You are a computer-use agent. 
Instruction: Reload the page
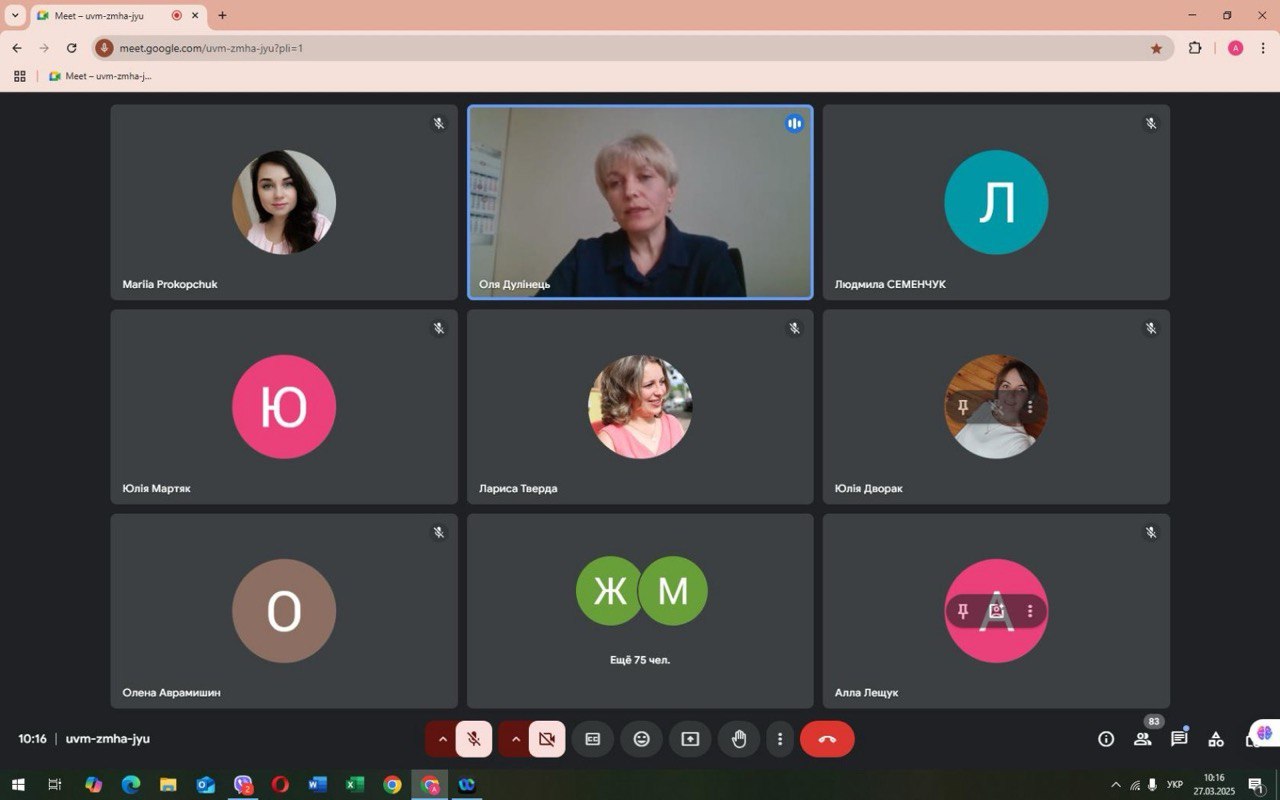72,48
